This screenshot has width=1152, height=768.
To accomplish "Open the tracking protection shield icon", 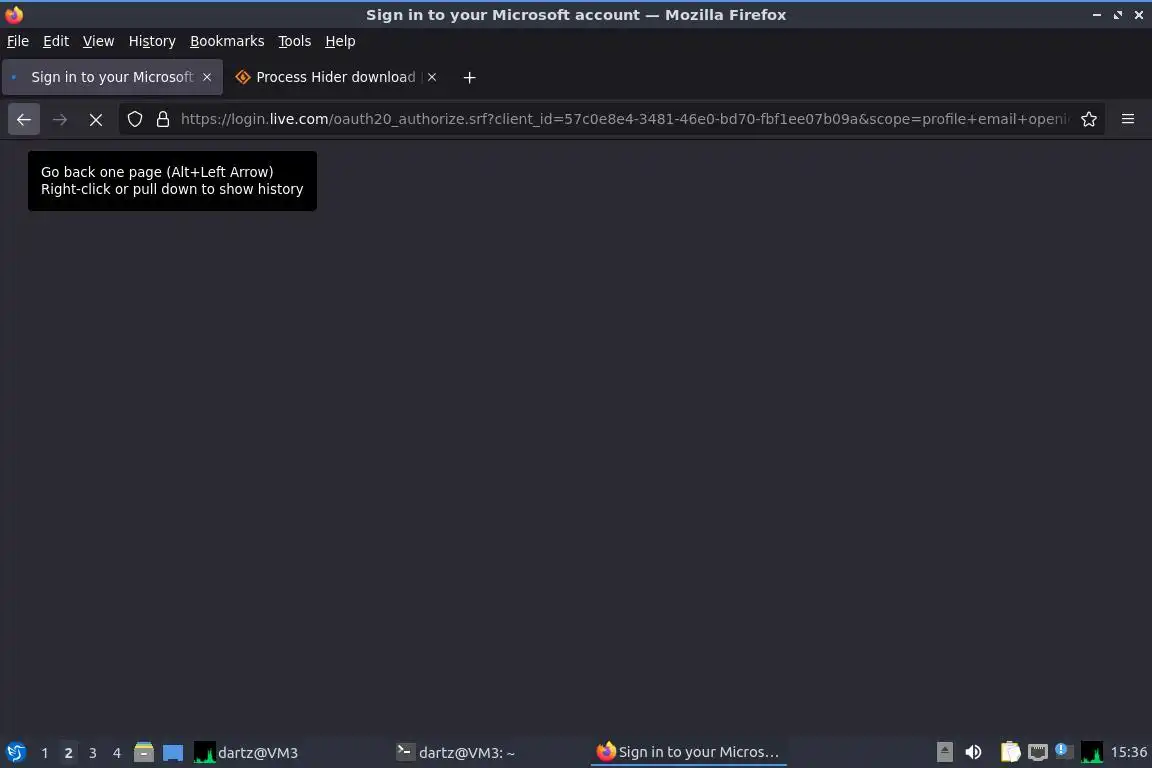I will coord(134,119).
